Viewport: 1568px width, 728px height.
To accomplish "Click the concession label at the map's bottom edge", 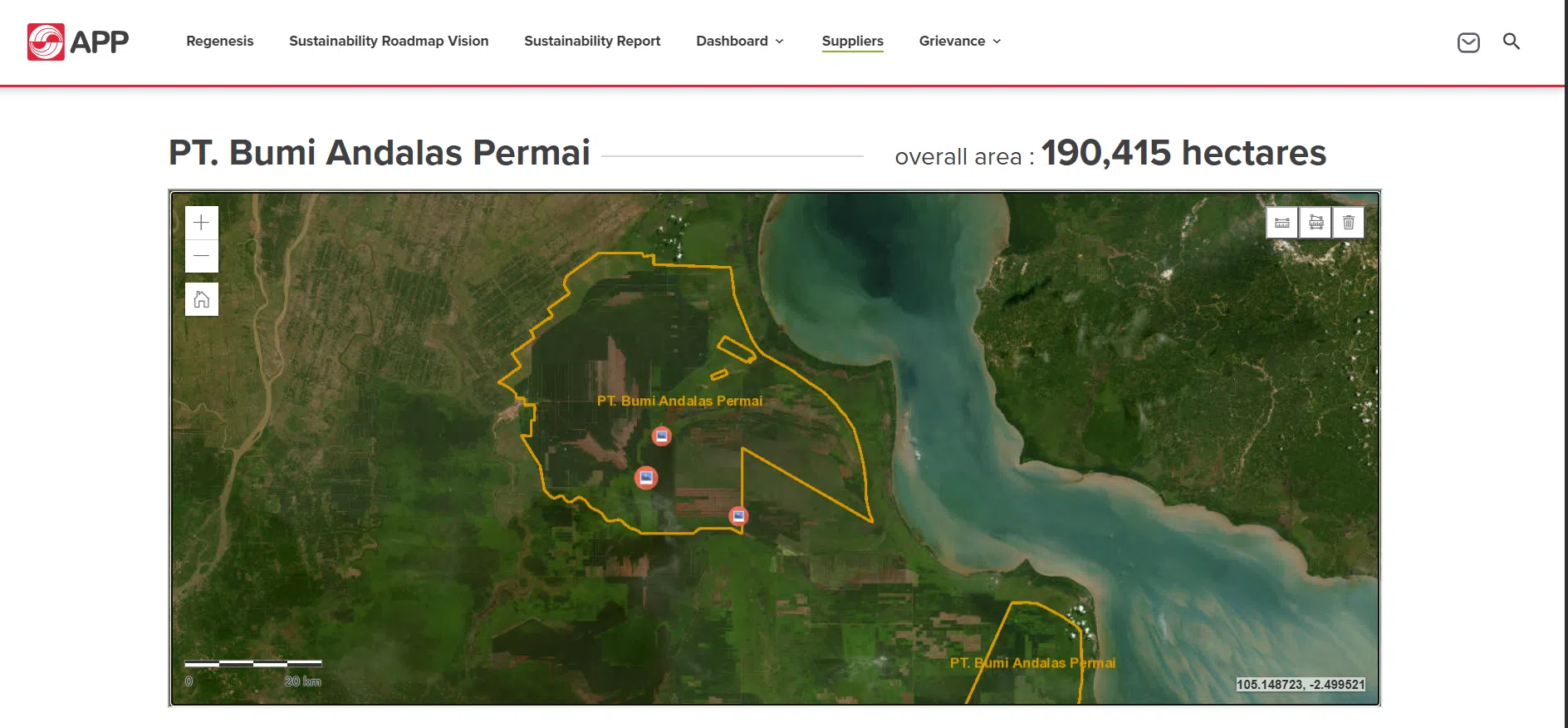I will (x=1032, y=663).
